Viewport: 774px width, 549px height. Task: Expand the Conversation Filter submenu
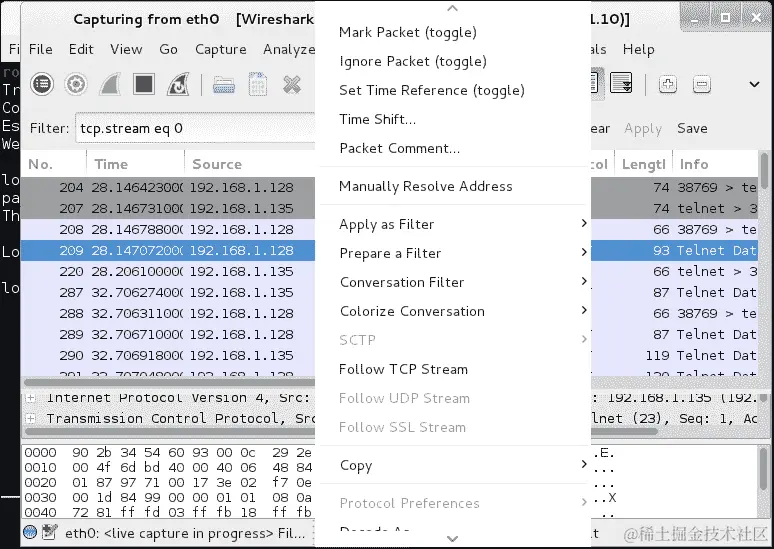452,282
